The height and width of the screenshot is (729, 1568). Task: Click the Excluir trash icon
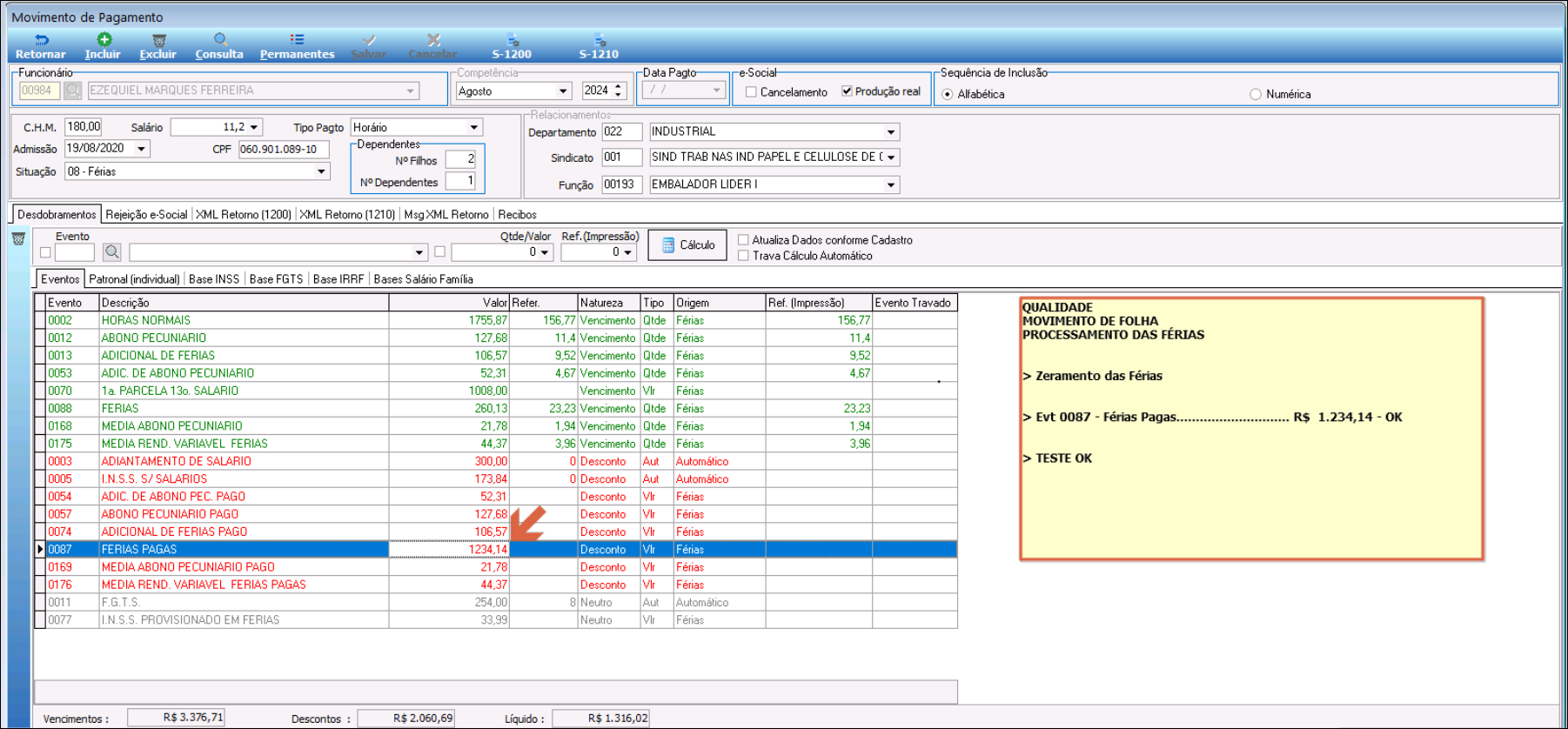(x=158, y=40)
